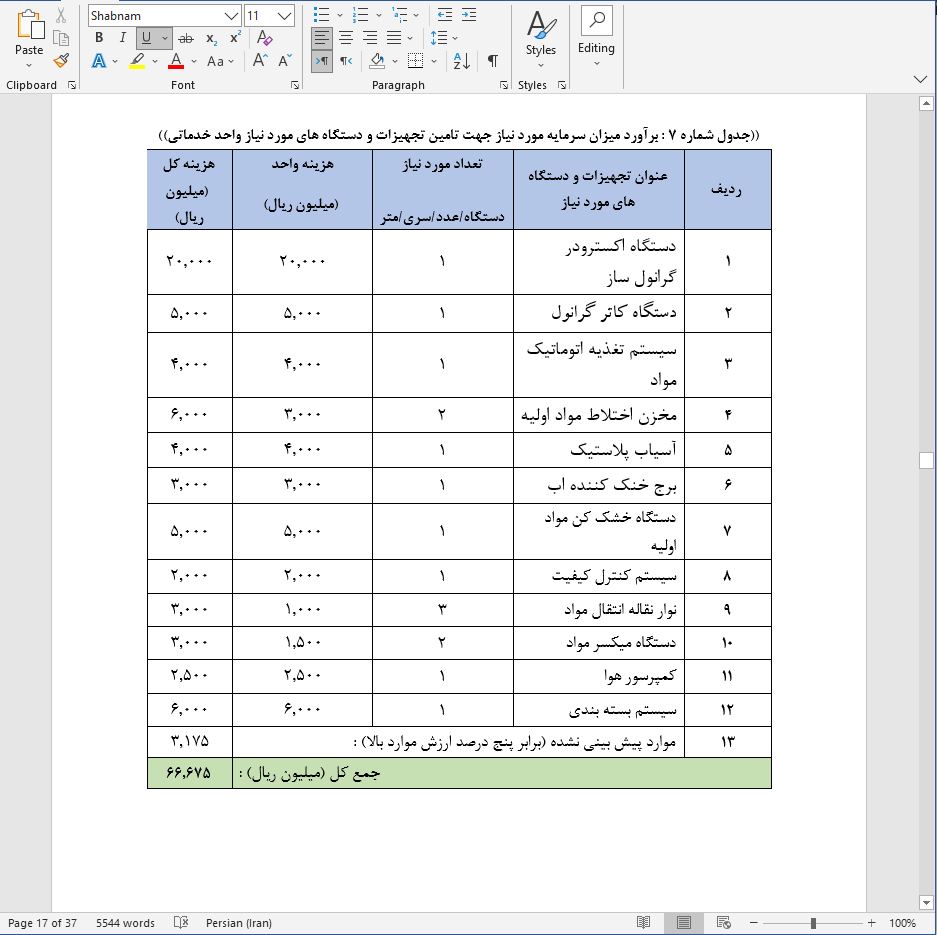Image resolution: width=937 pixels, height=935 pixels.
Task: Decrease paragraph indent
Action: pyautogui.click(x=445, y=16)
